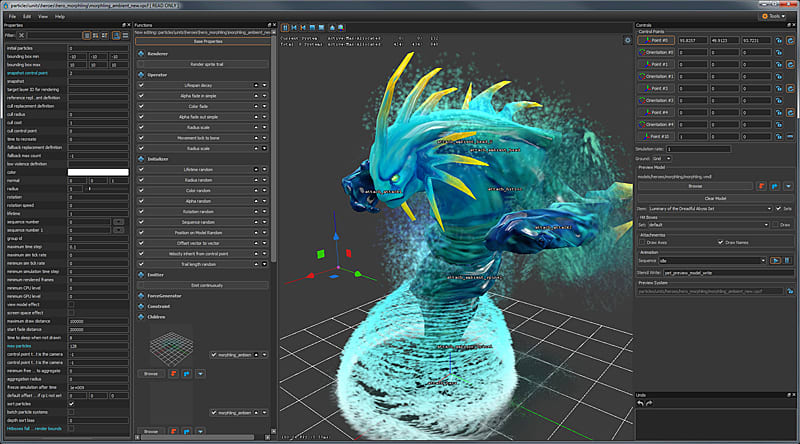Screen dimensions: 800x444
Task: Open the Ground Grid dropdown
Action: (661, 159)
